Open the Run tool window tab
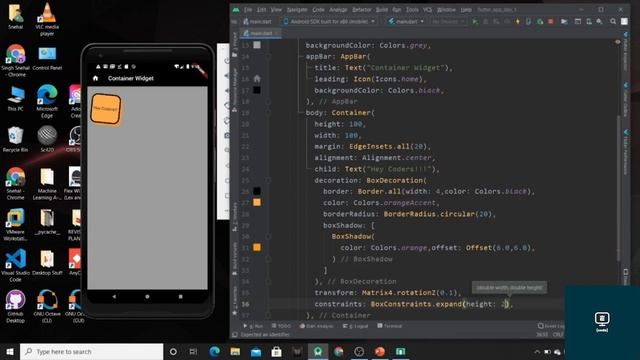The image size is (640, 360). pos(253,326)
